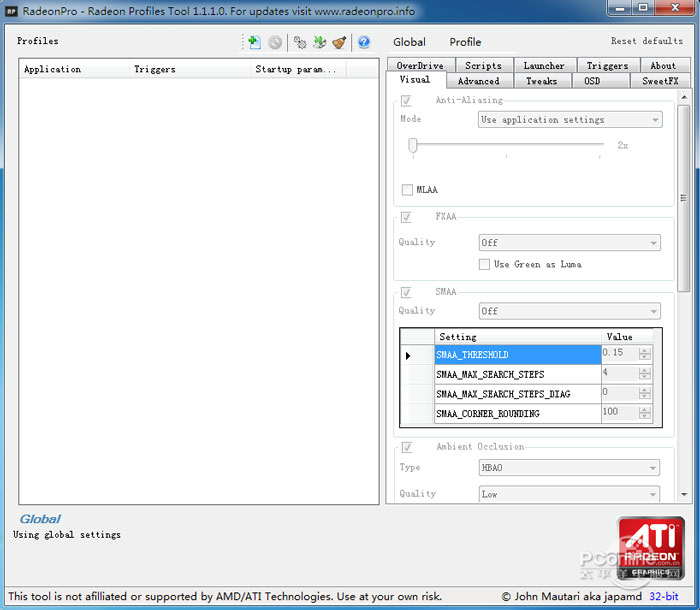Click the grayed-out remove profile icon
700x610 pixels.
point(275,42)
